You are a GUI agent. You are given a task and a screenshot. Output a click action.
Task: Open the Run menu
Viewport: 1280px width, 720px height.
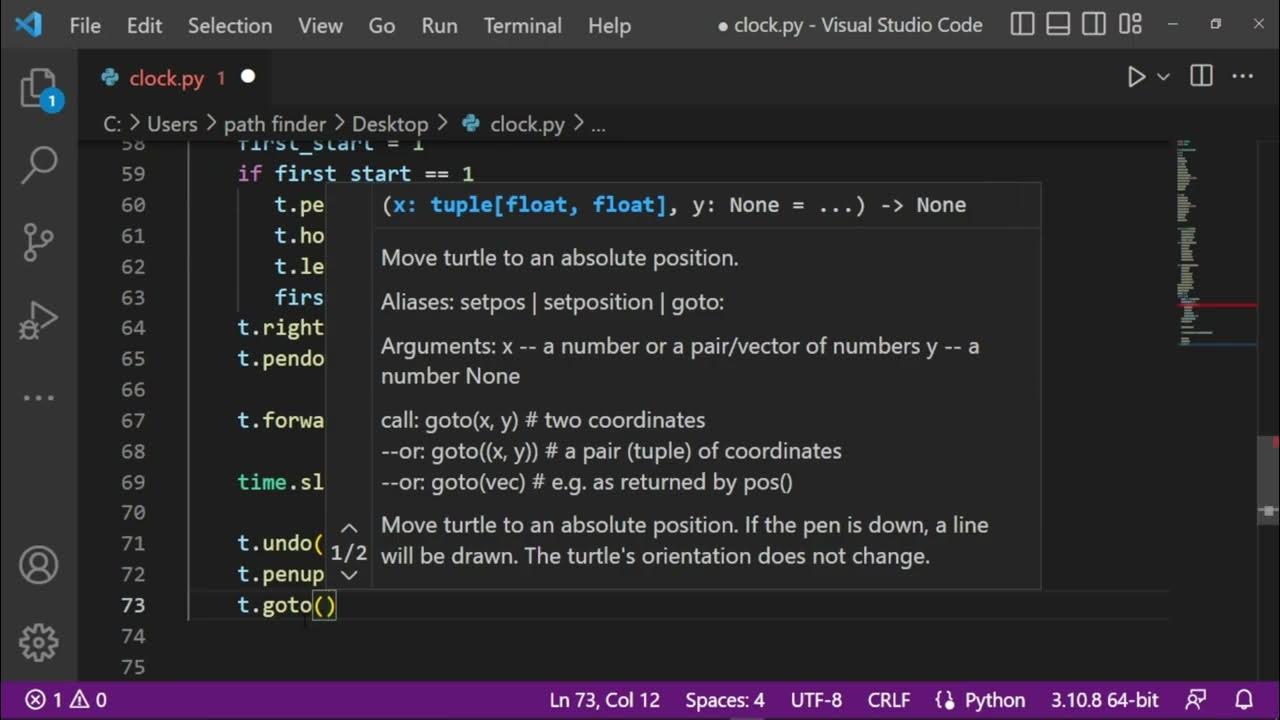439,25
